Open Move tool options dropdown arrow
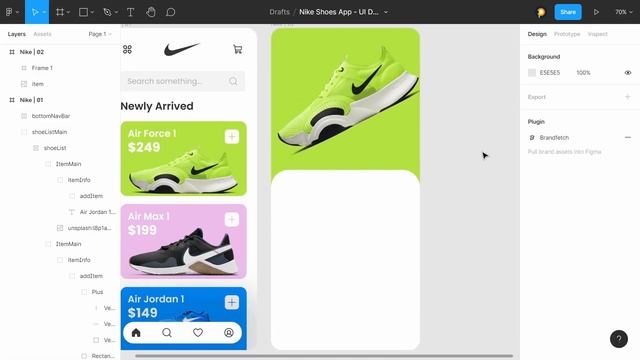 click(x=44, y=12)
